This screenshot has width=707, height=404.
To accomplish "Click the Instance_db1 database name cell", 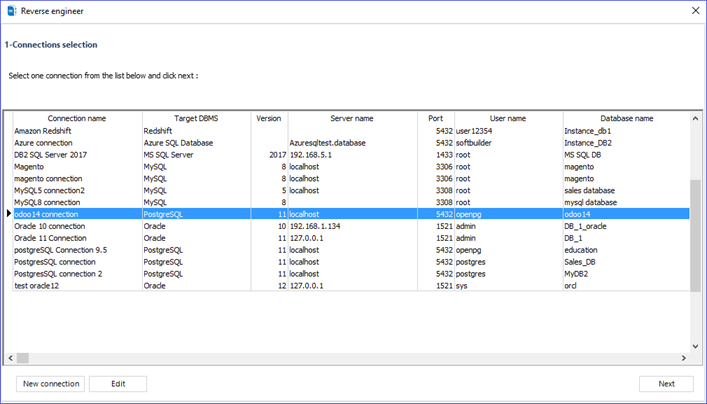I will [626, 131].
